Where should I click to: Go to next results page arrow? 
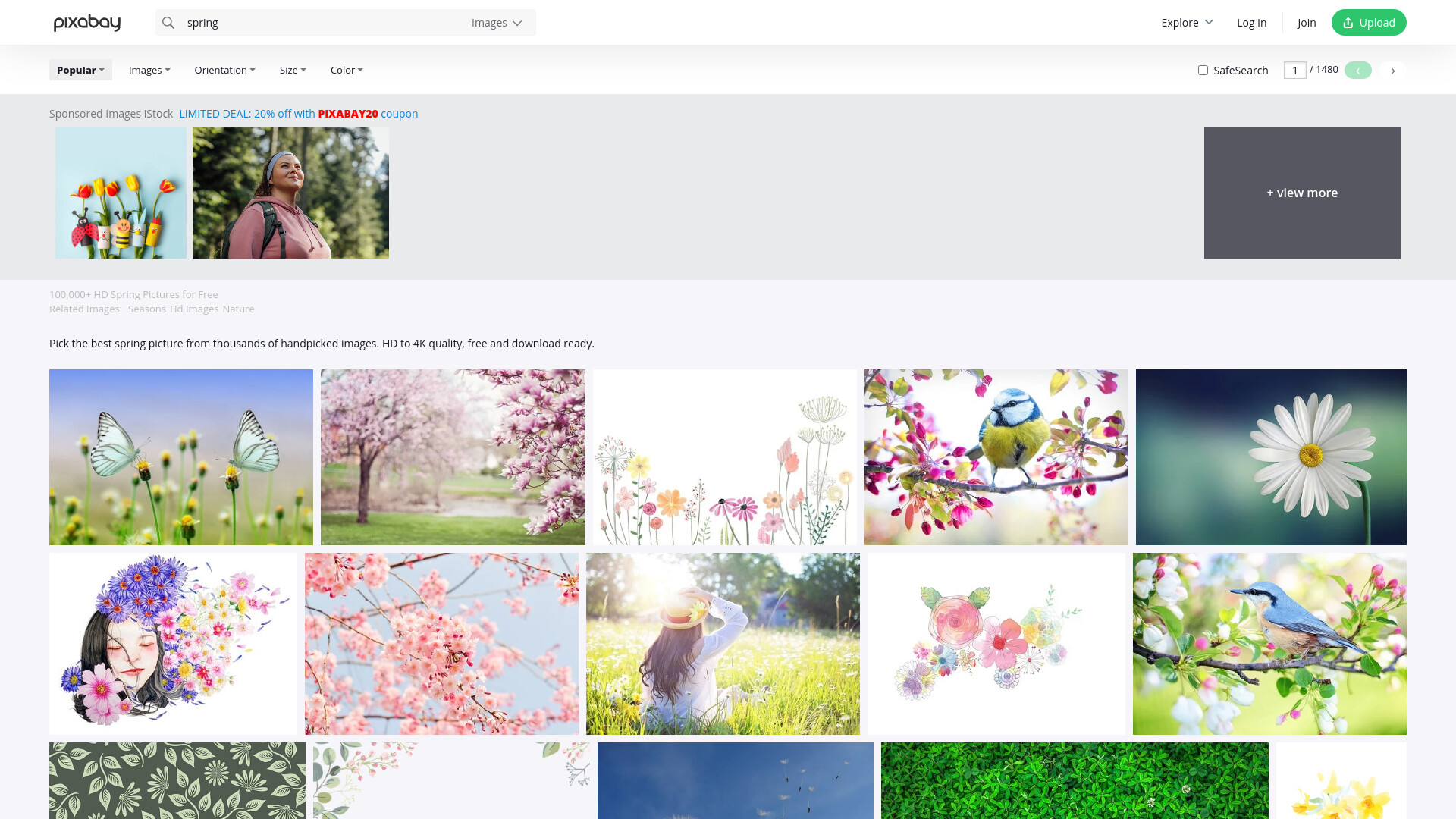[x=1393, y=71]
